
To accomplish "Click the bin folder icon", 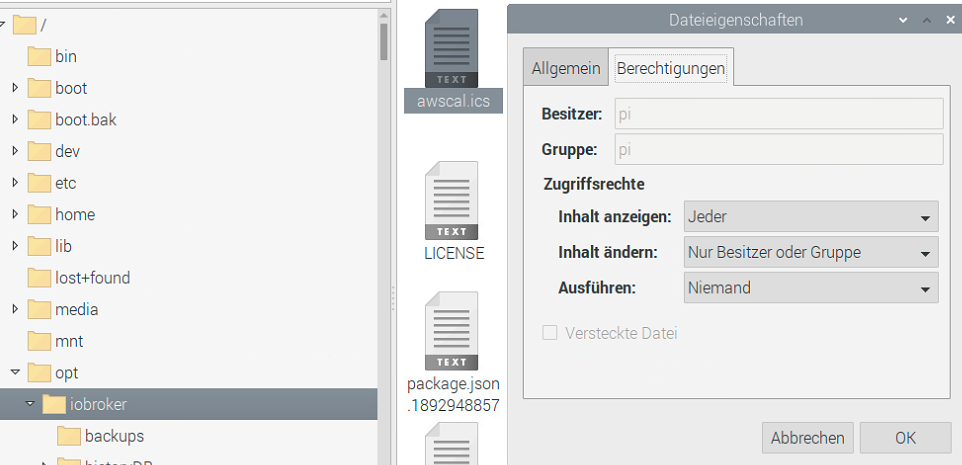I will tap(39, 56).
